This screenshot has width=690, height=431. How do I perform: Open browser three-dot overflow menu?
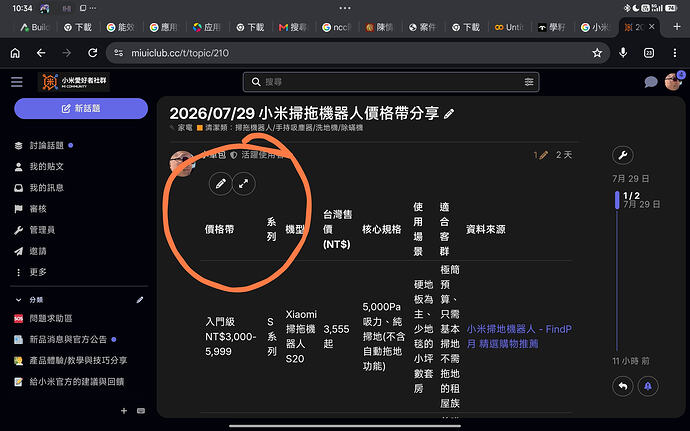point(675,53)
